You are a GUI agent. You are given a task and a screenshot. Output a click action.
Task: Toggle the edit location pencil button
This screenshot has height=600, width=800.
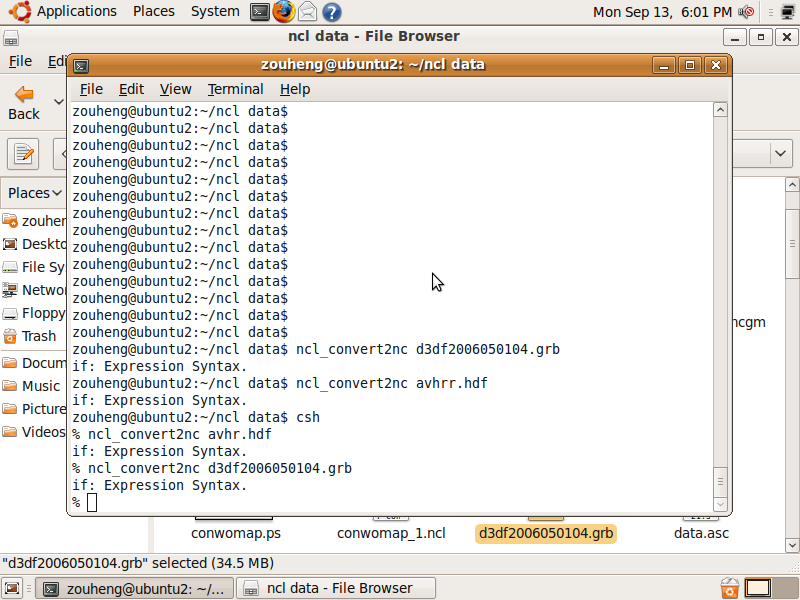[23, 154]
